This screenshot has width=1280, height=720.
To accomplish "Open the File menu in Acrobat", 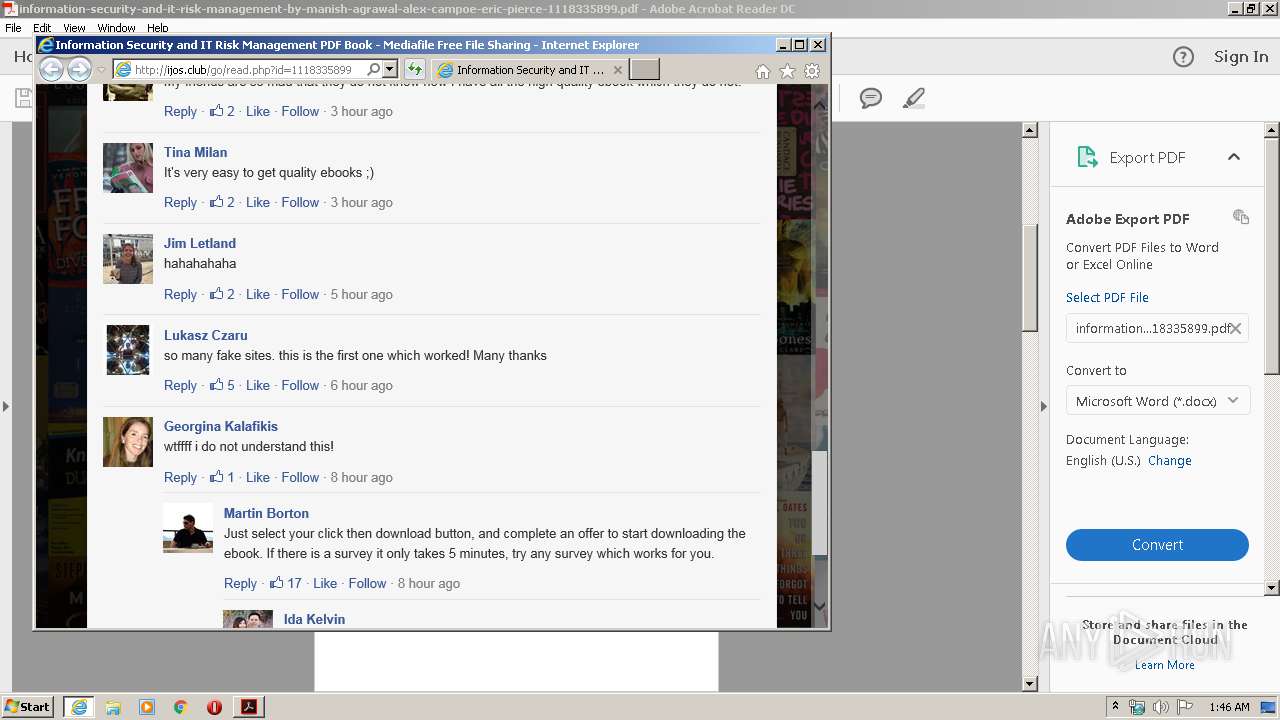I will tap(13, 28).
